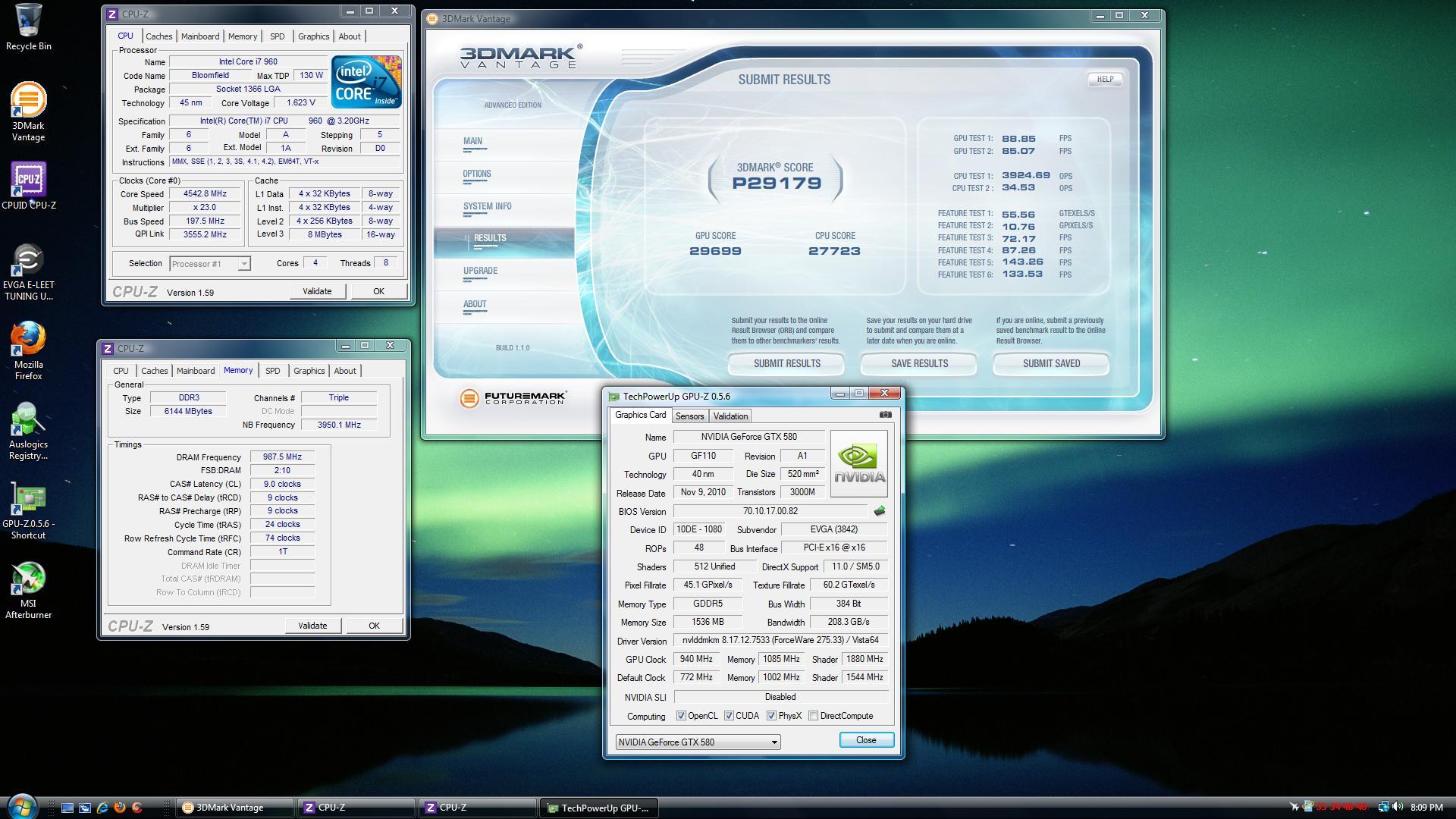1456x819 pixels.
Task: Click the taskbar clock showing 8:09 PM
Action: tap(1426, 808)
